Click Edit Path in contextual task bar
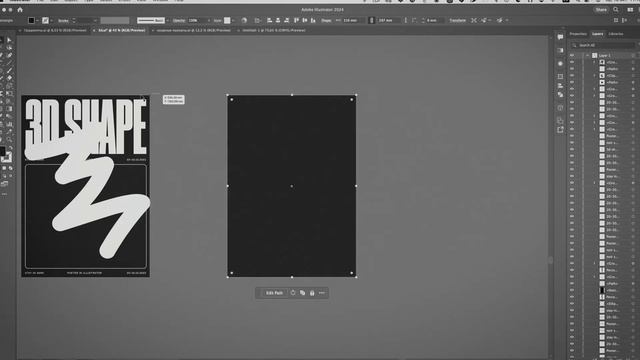The image size is (640, 360). coord(274,293)
